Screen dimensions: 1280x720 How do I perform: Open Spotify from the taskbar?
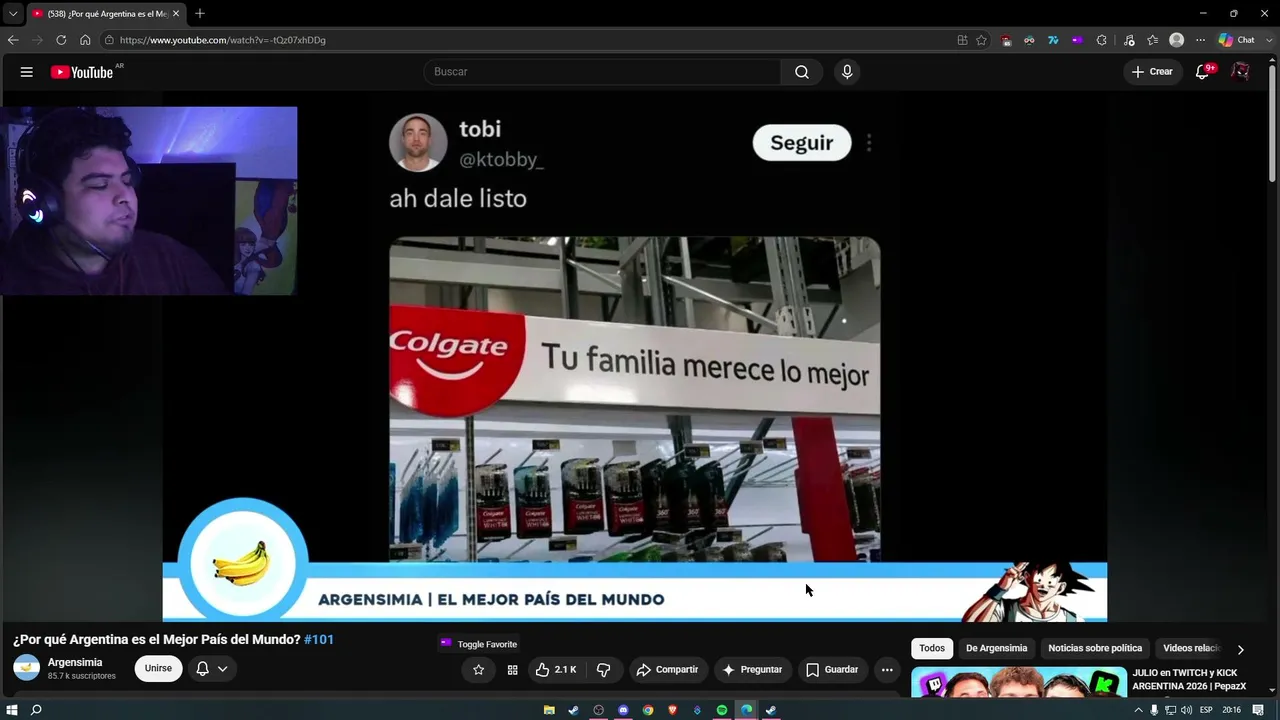coord(722,710)
